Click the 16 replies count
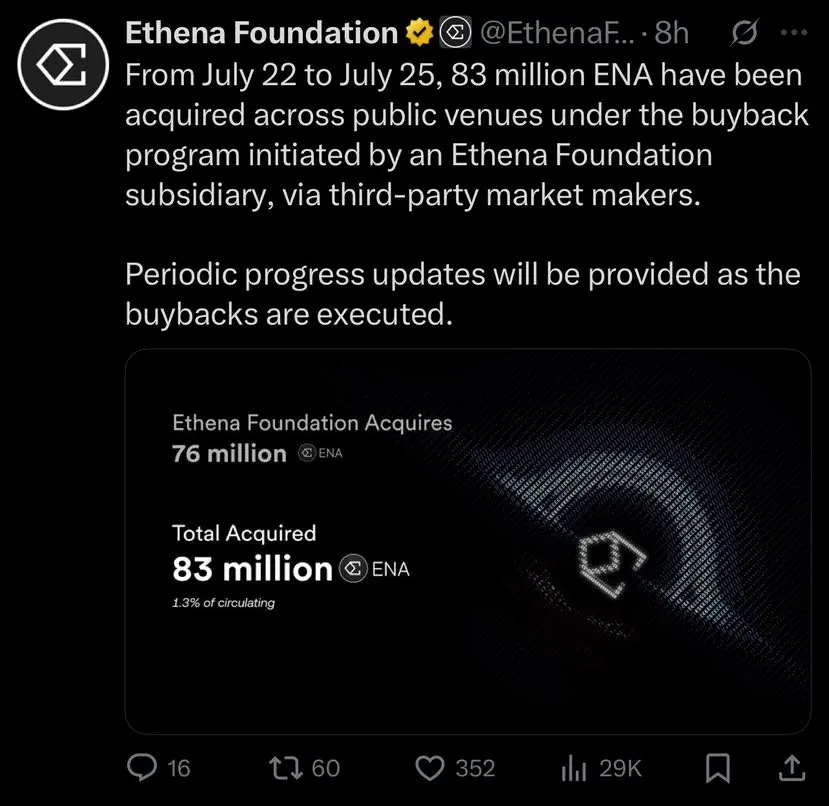Image resolution: width=829 pixels, height=806 pixels. [179, 768]
